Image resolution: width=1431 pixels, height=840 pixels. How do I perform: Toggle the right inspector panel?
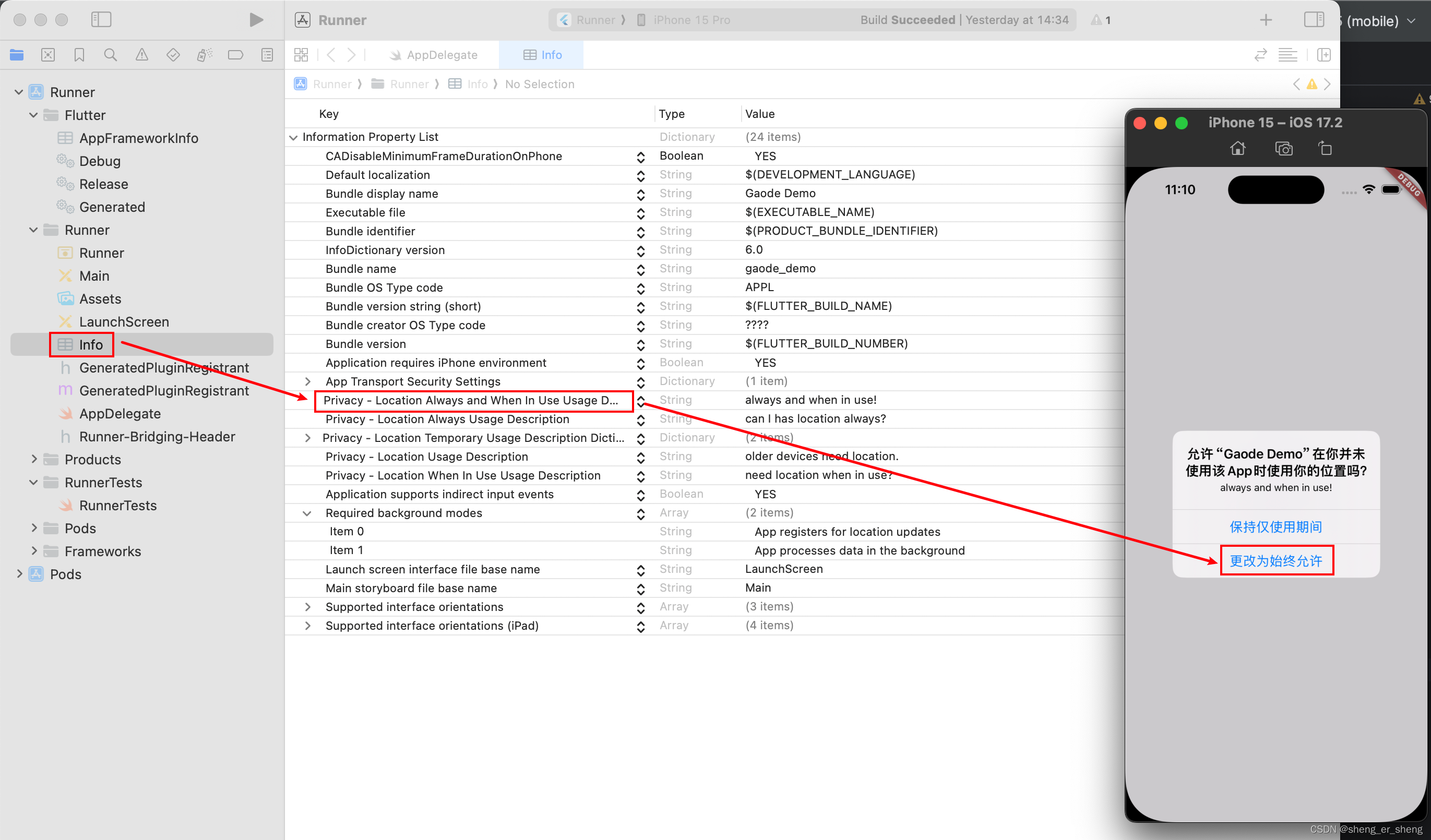[1314, 20]
